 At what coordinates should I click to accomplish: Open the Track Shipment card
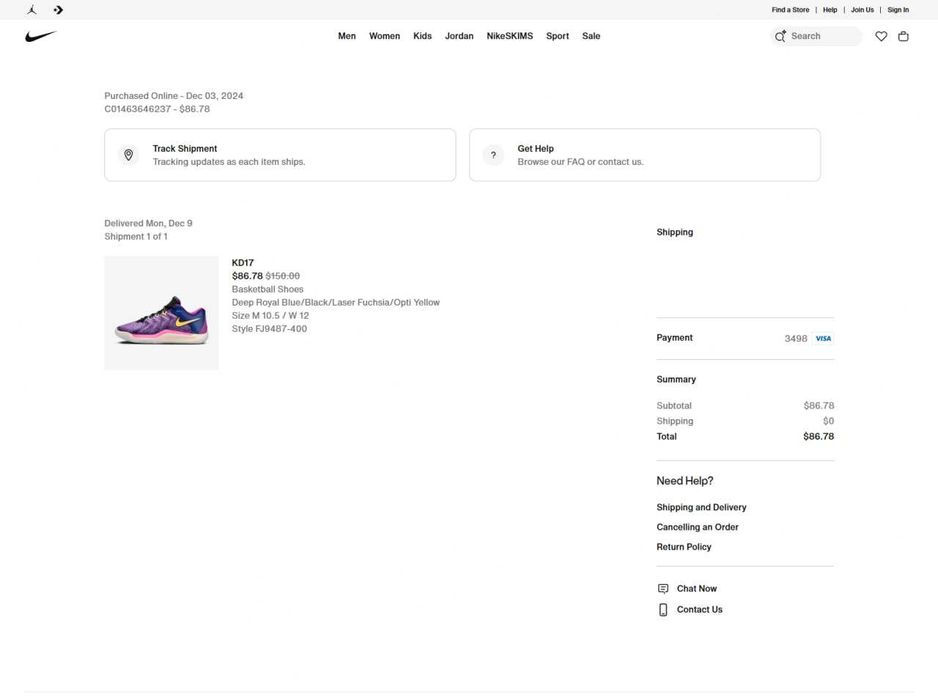point(280,155)
